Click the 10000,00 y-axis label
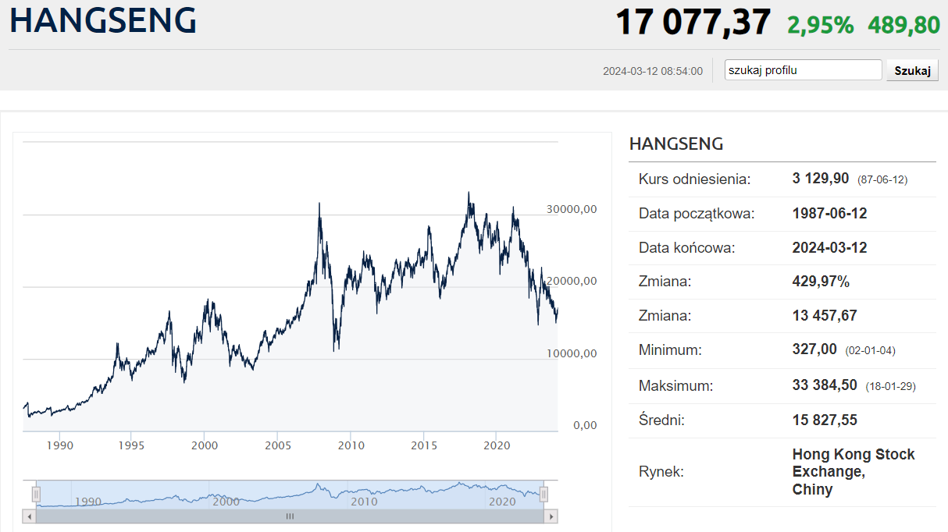 tap(571, 354)
